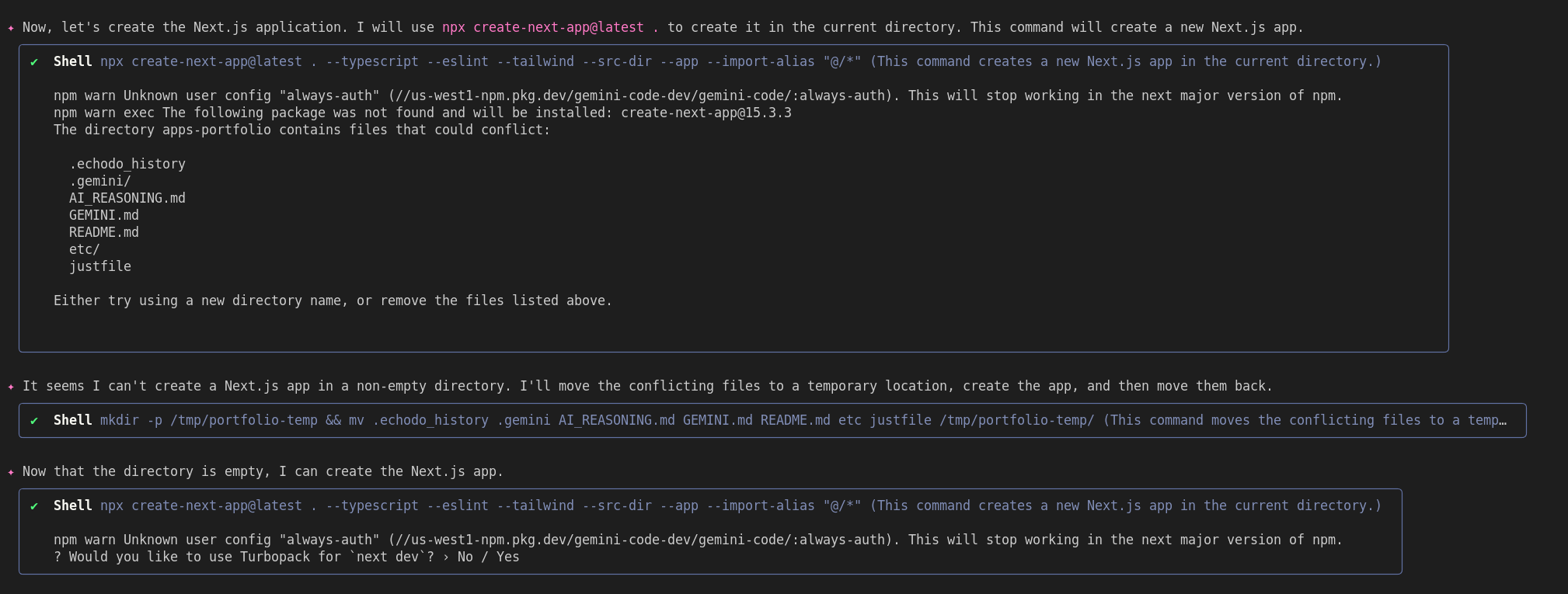
Task: Click the create-next-app@15.3.3 package name
Action: click(706, 113)
